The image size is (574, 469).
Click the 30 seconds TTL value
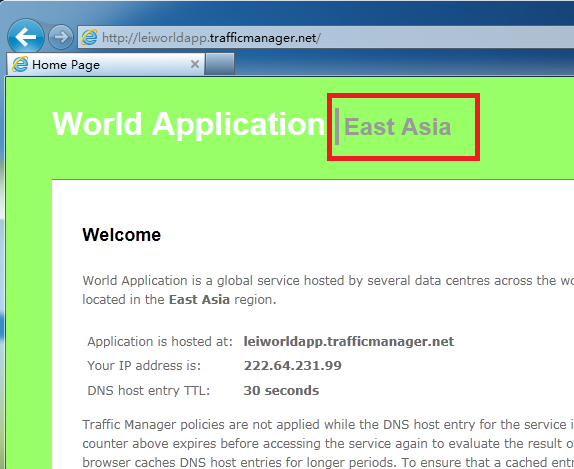(281, 391)
